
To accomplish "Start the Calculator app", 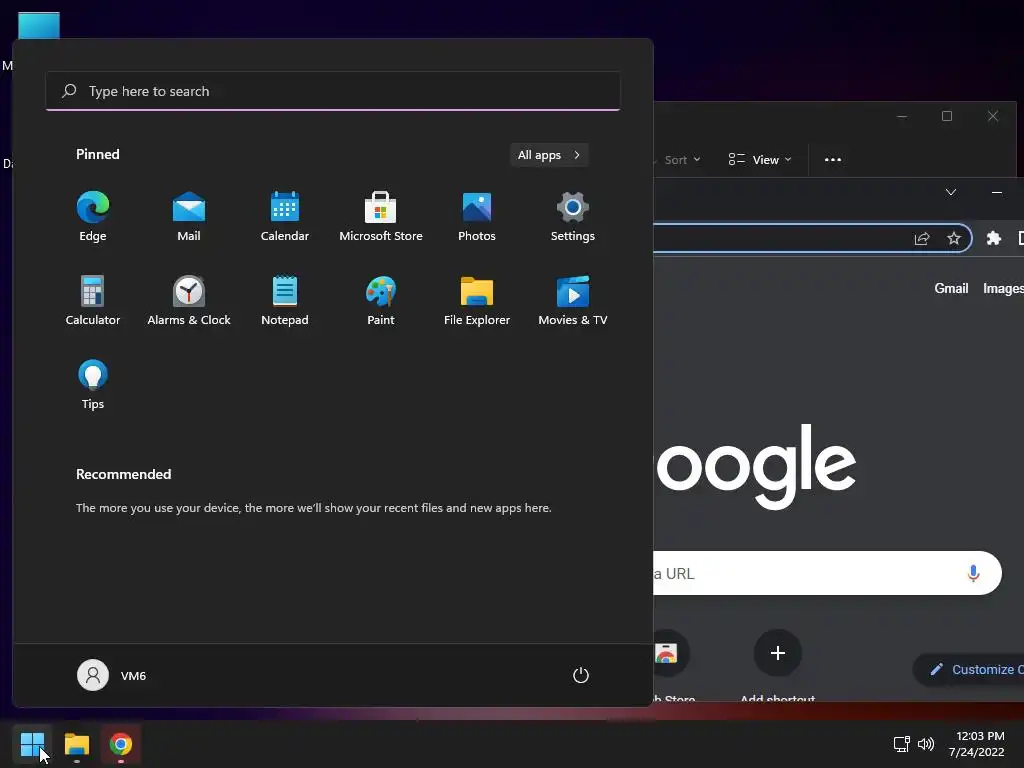I will [x=93, y=300].
